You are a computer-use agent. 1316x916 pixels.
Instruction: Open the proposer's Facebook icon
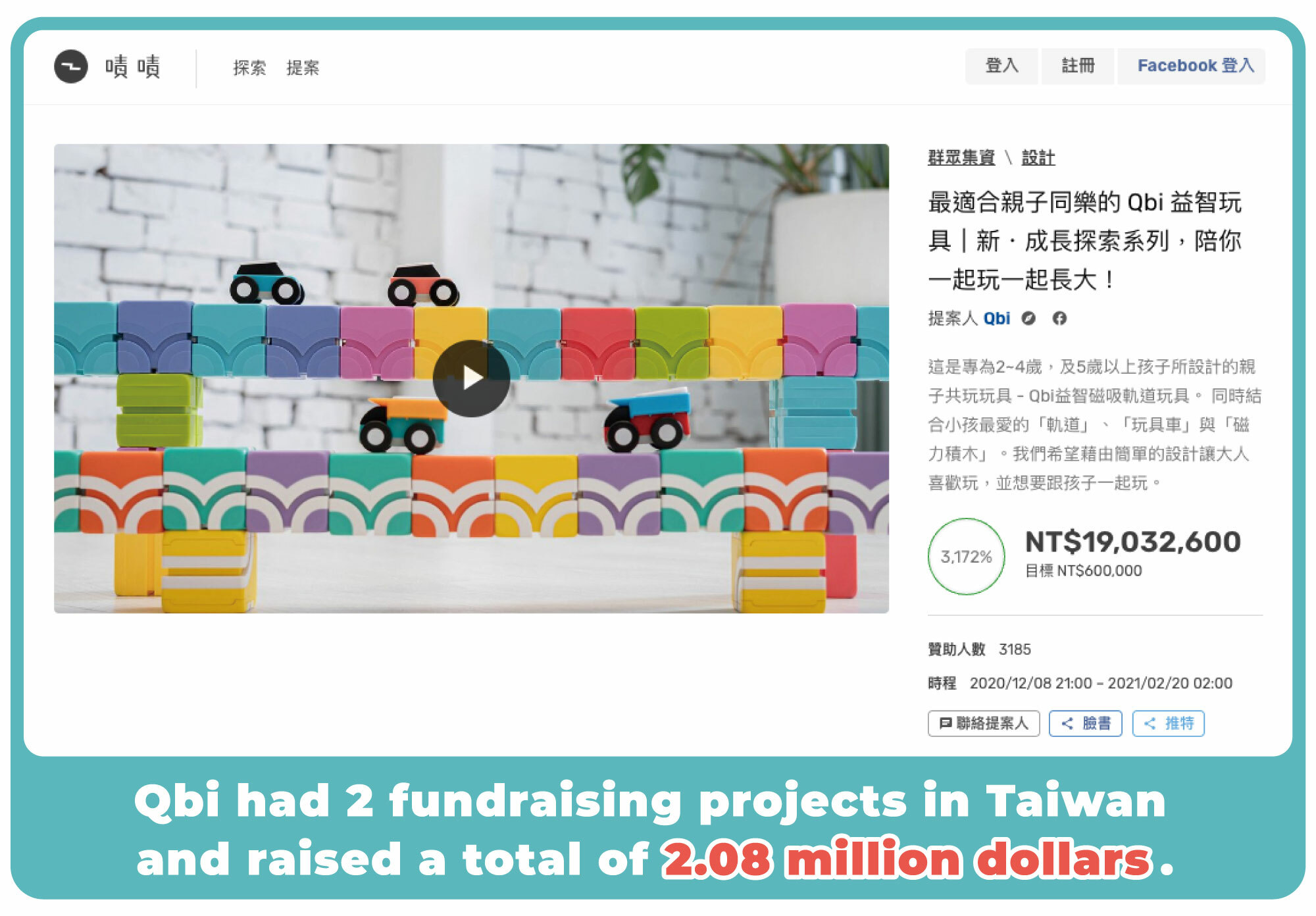click(x=1059, y=318)
